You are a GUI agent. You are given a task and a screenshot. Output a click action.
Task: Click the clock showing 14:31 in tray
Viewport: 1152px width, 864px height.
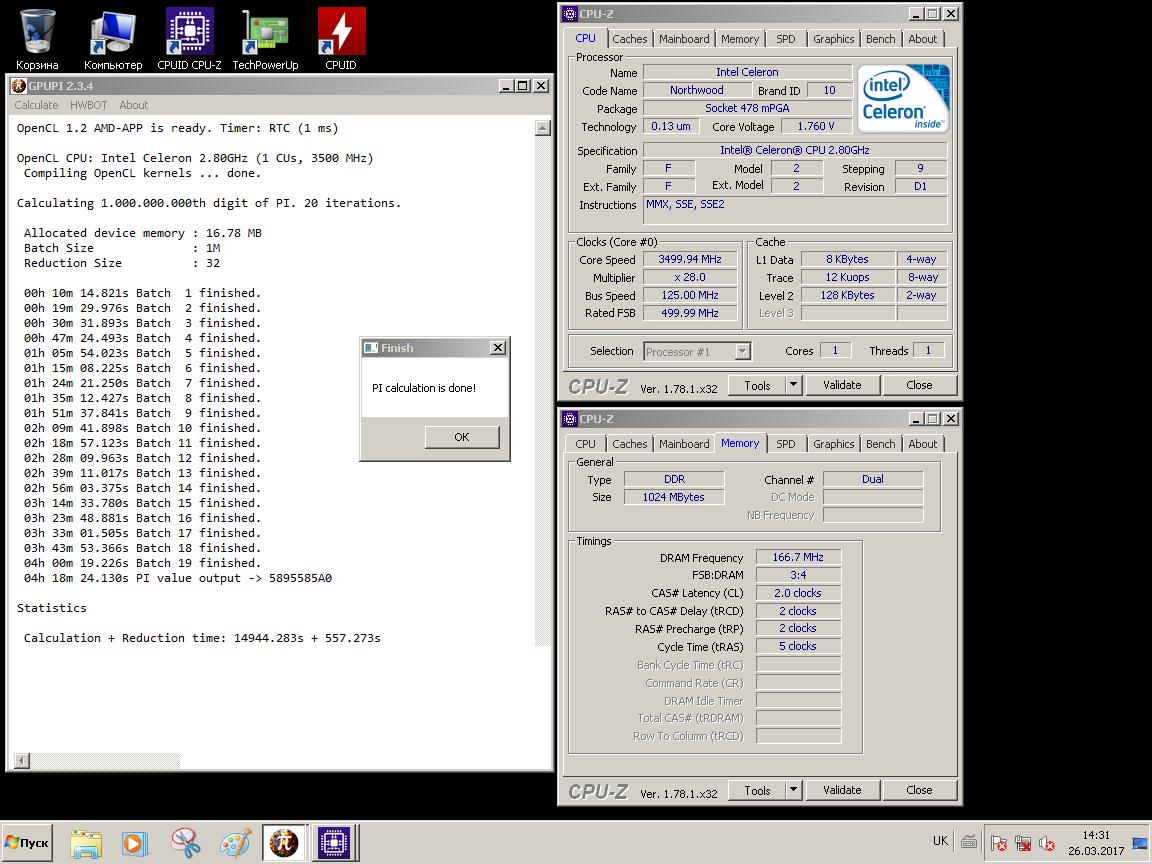tap(1095, 835)
